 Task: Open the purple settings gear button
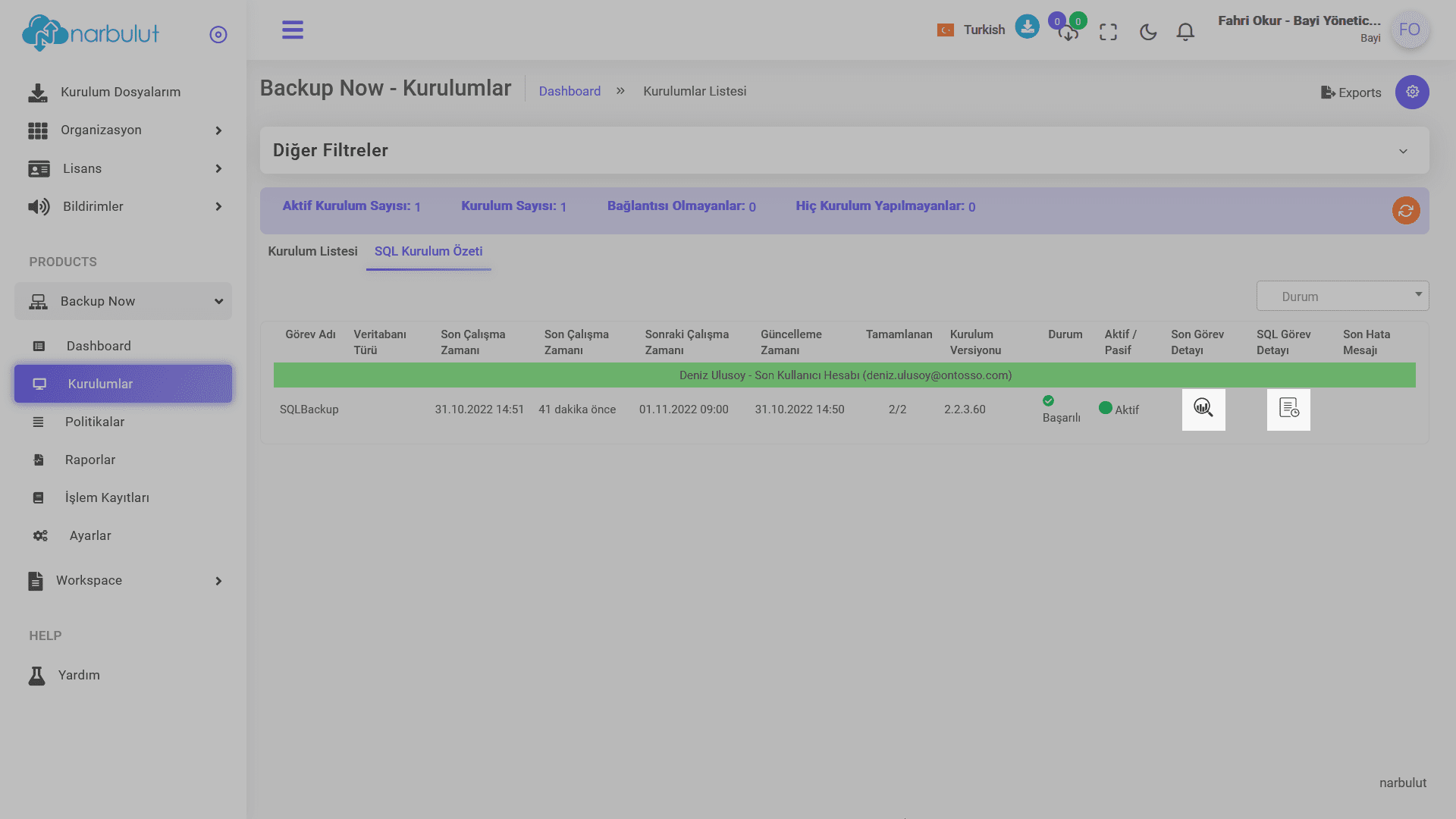(1412, 92)
